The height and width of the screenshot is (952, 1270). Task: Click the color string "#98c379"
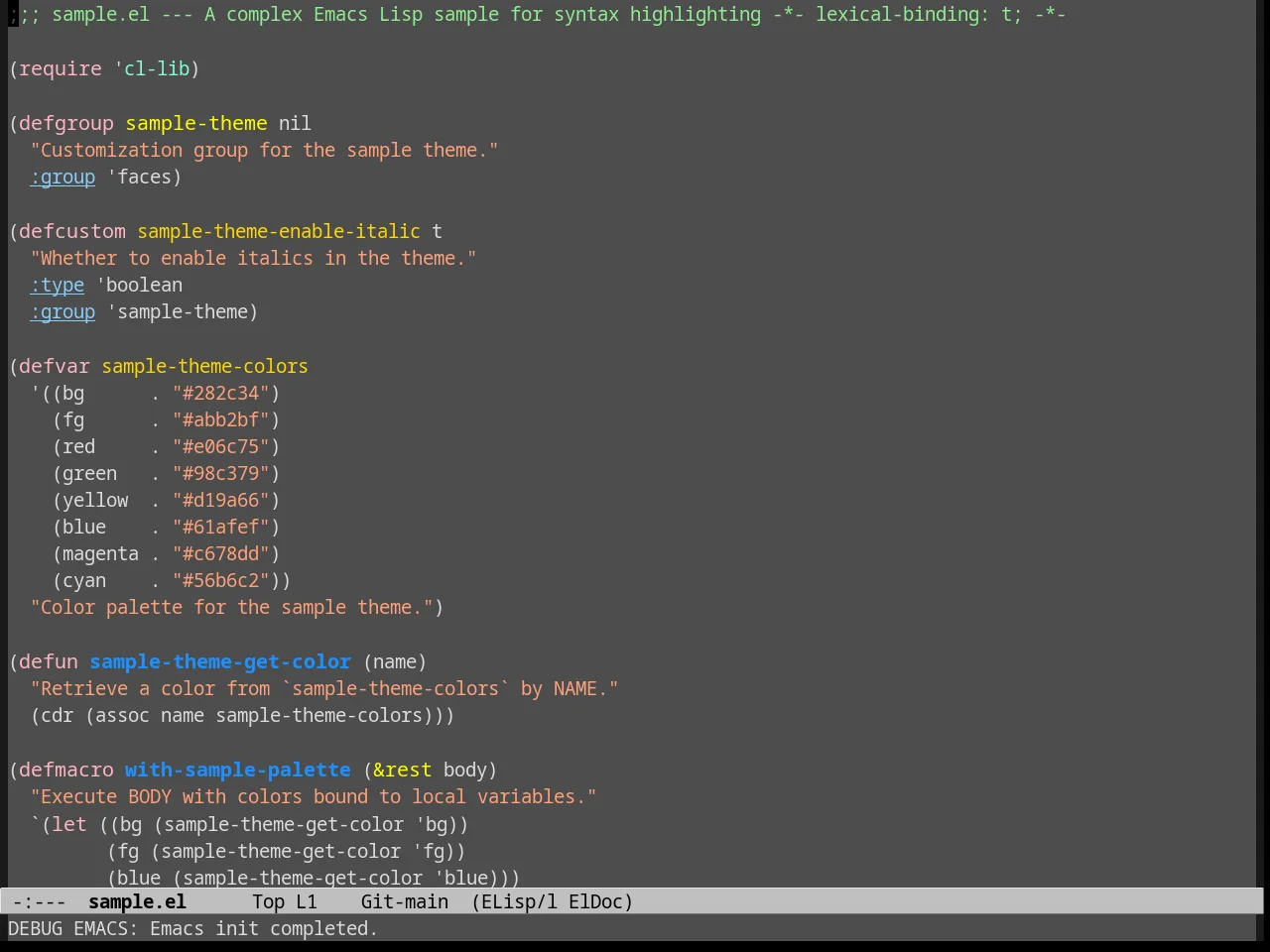pos(221,473)
